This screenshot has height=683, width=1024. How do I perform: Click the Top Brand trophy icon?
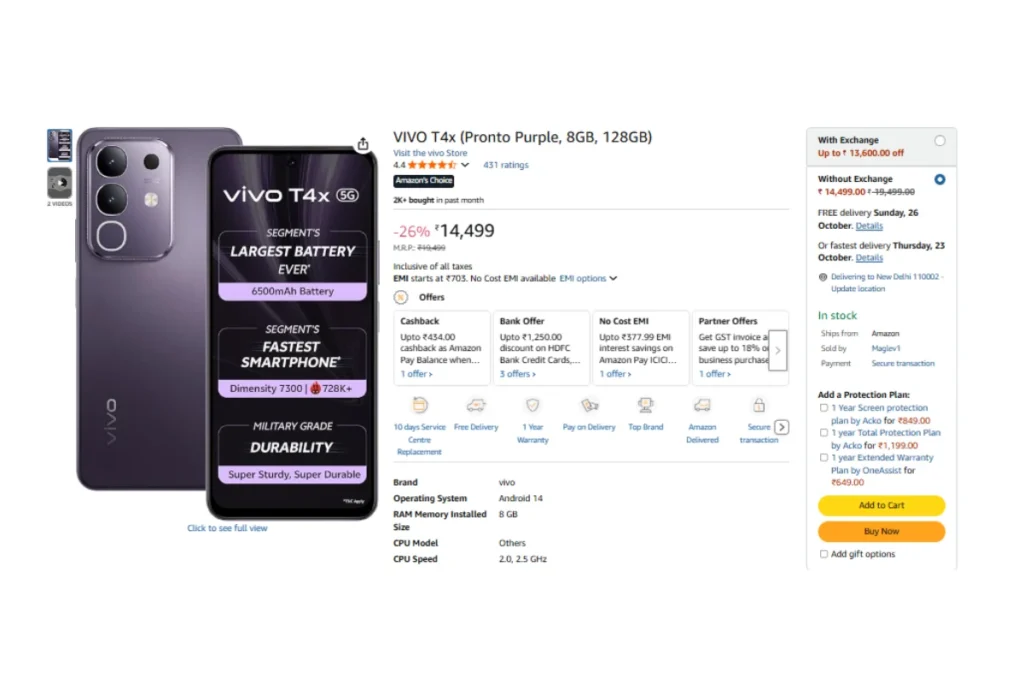pyautogui.click(x=646, y=405)
